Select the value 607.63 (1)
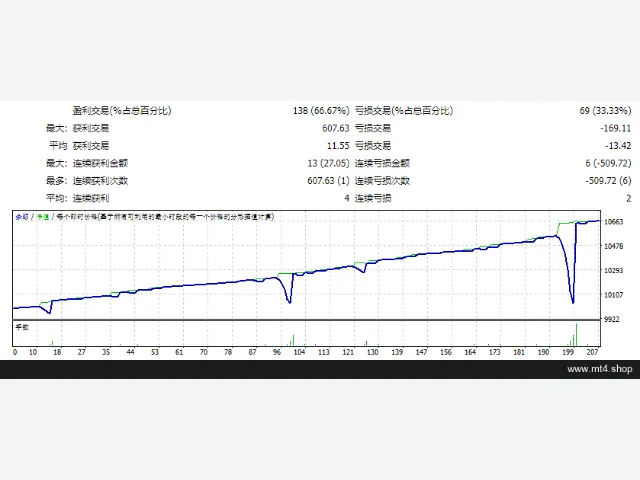The width and height of the screenshot is (640, 480). pyautogui.click(x=328, y=181)
